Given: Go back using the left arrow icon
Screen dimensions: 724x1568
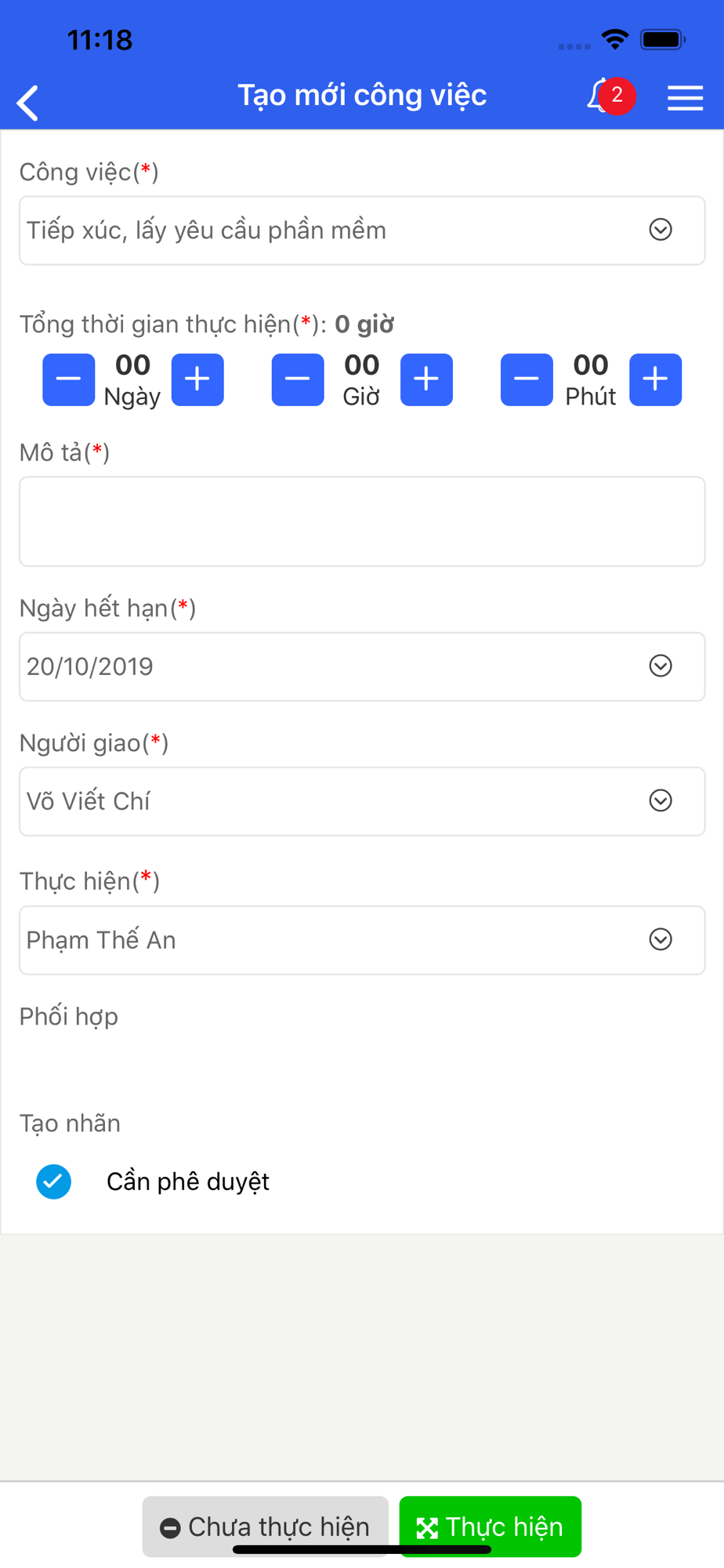Looking at the screenshot, I should point(27,103).
